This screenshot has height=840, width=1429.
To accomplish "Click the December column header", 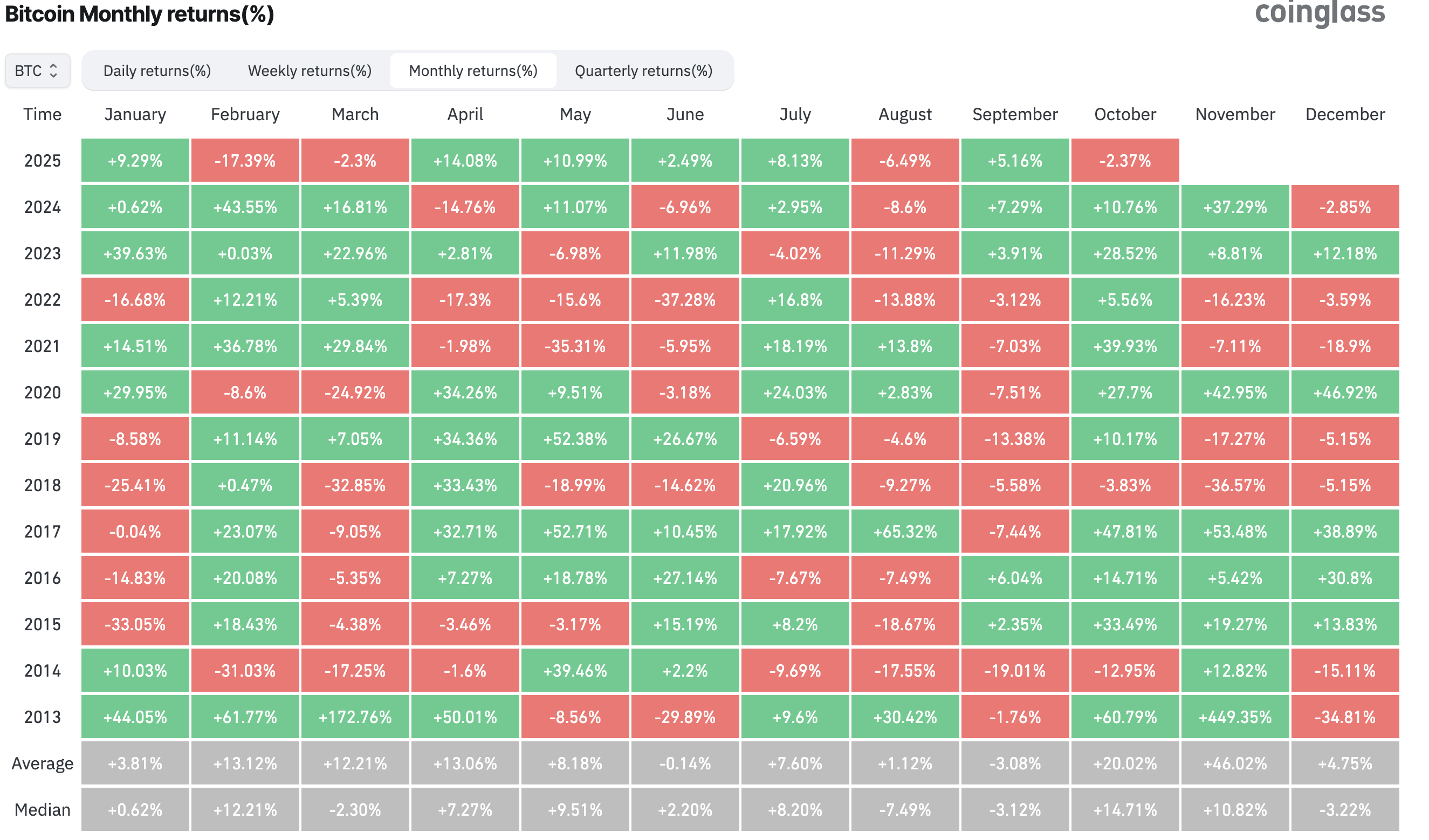I will point(1344,114).
